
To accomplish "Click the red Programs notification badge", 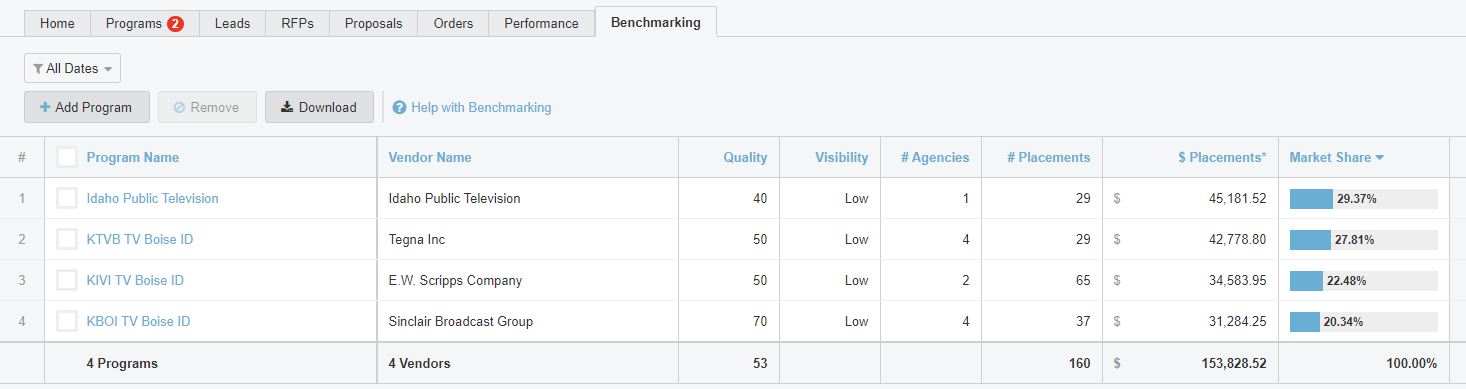I will [x=175, y=23].
